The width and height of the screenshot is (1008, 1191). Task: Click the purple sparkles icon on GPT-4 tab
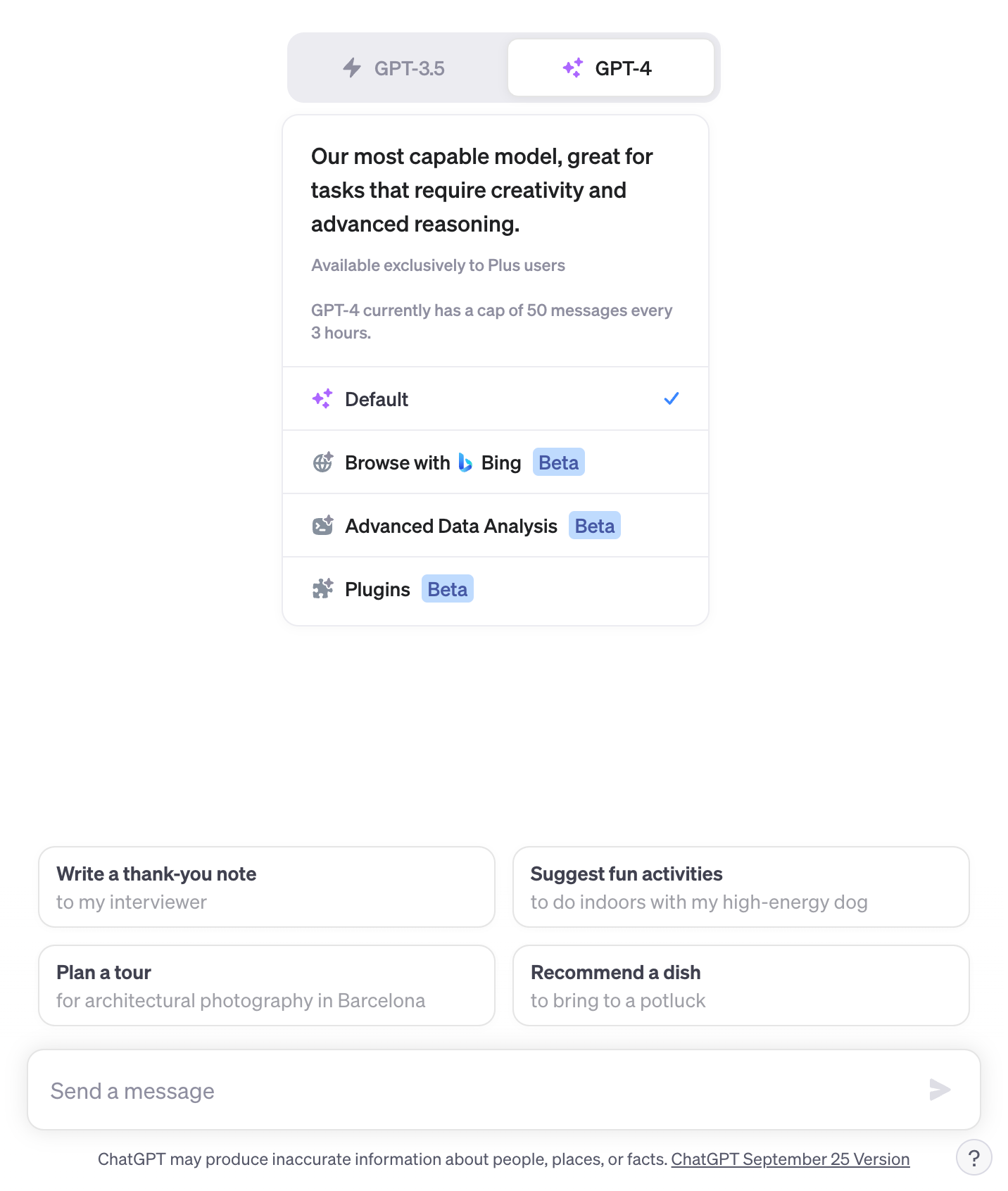[573, 68]
